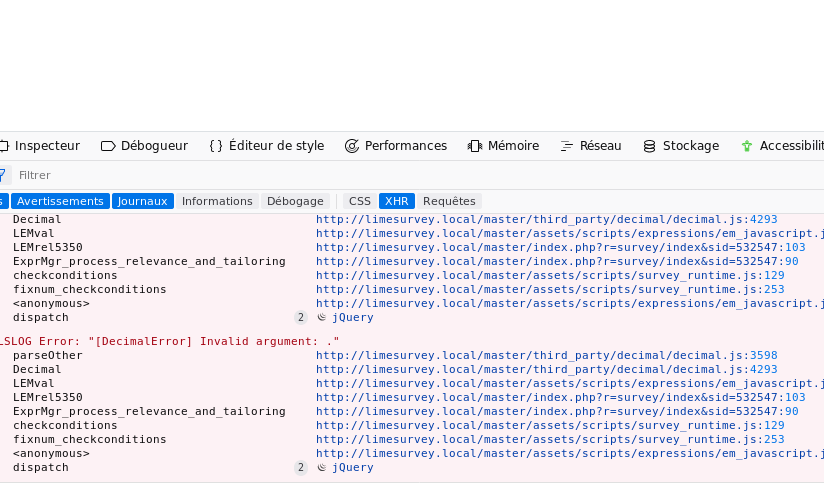Enable the Requêtes filter
The height and width of the screenshot is (484, 824).
pyautogui.click(x=449, y=201)
